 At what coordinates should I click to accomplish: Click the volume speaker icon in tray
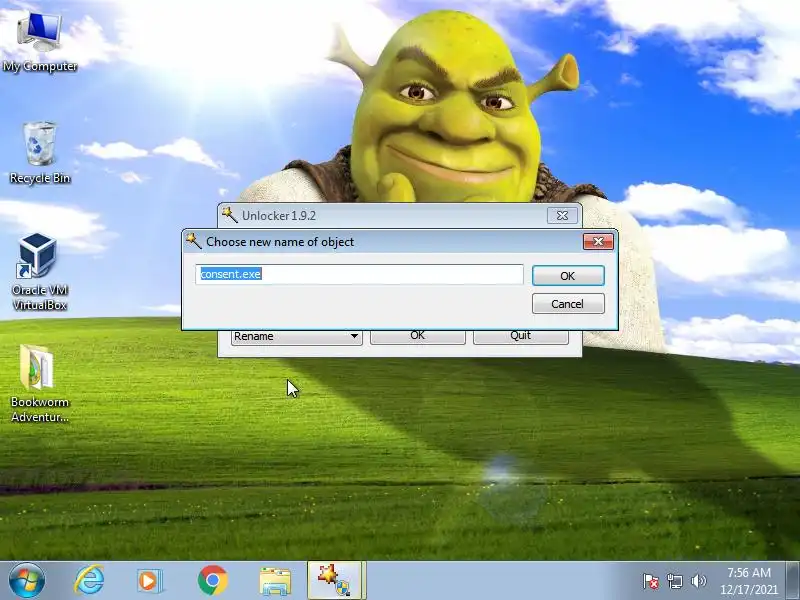(698, 581)
